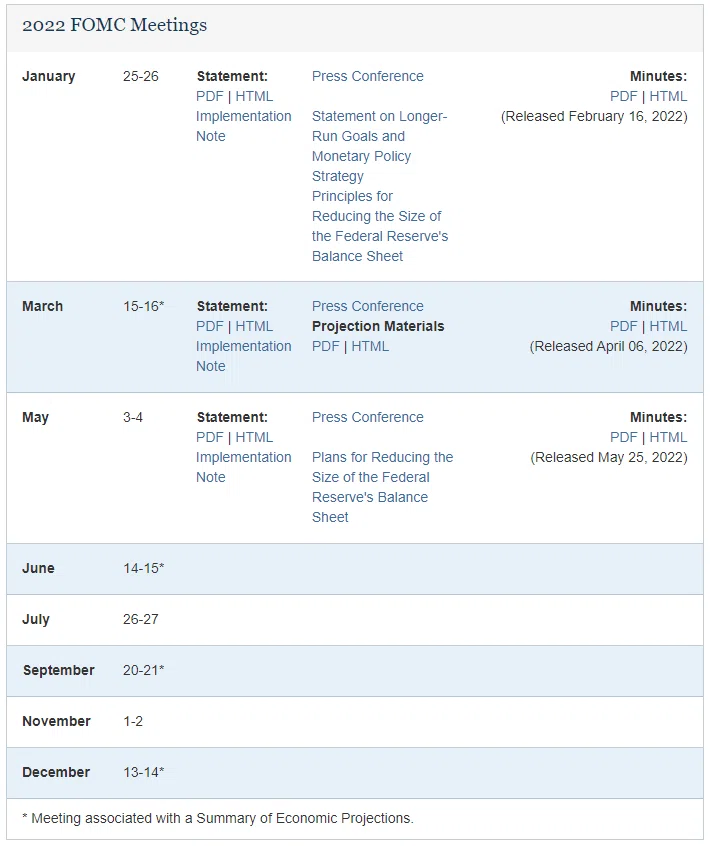Open Statement on Longer-Run Goals link
The image size is (711, 846).
click(x=379, y=146)
